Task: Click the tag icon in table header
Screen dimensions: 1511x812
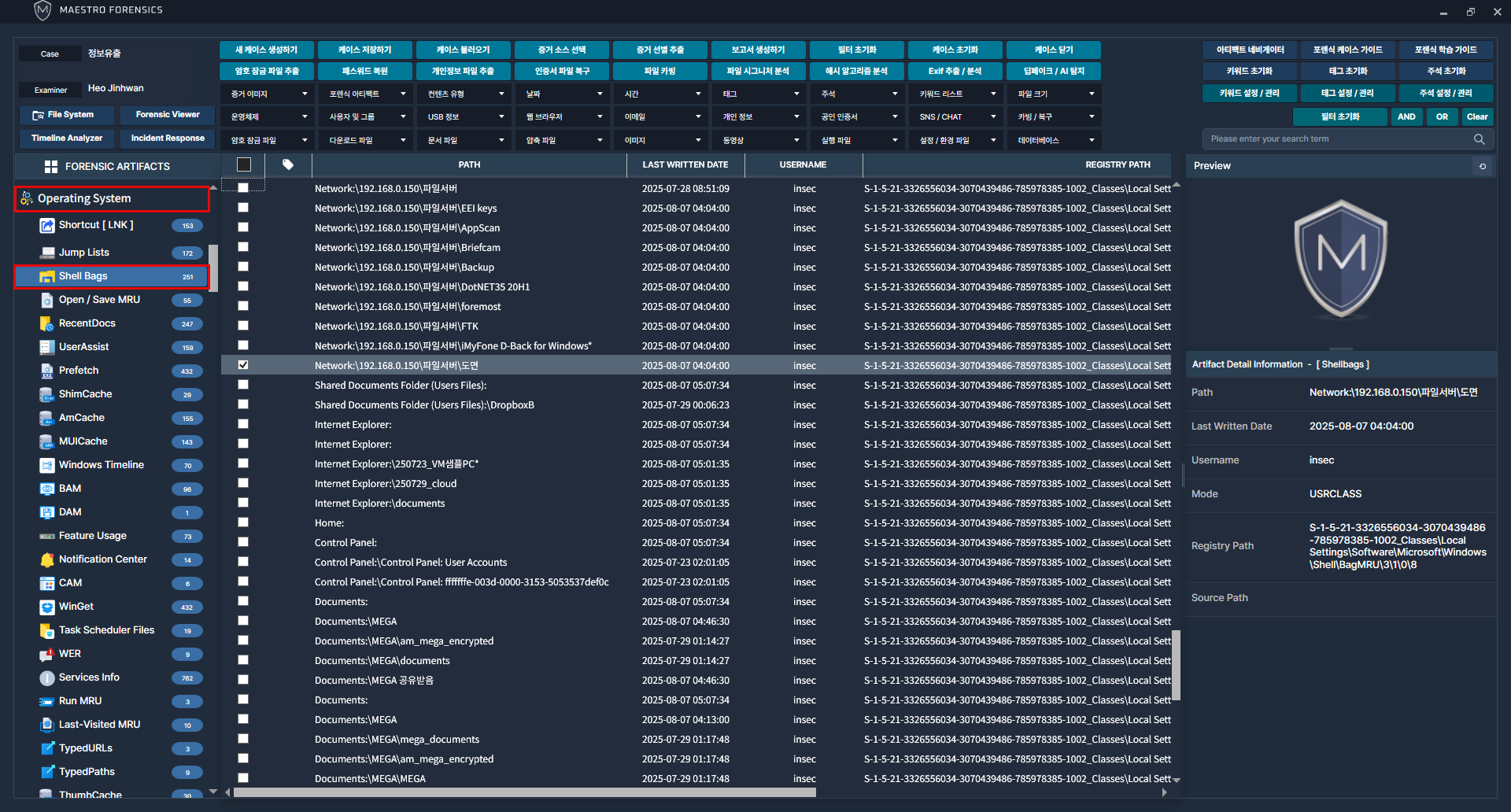Action: (x=288, y=164)
